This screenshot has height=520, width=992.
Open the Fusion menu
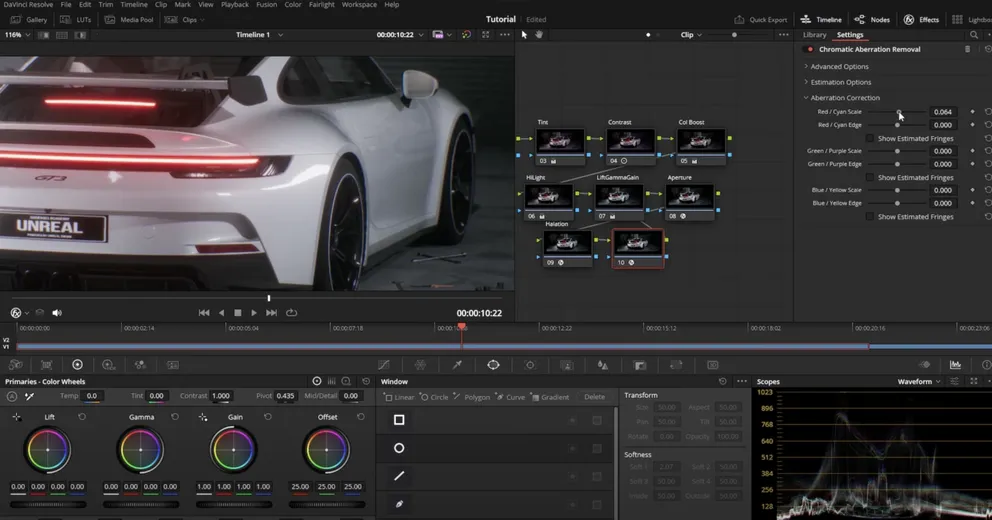pos(266,4)
